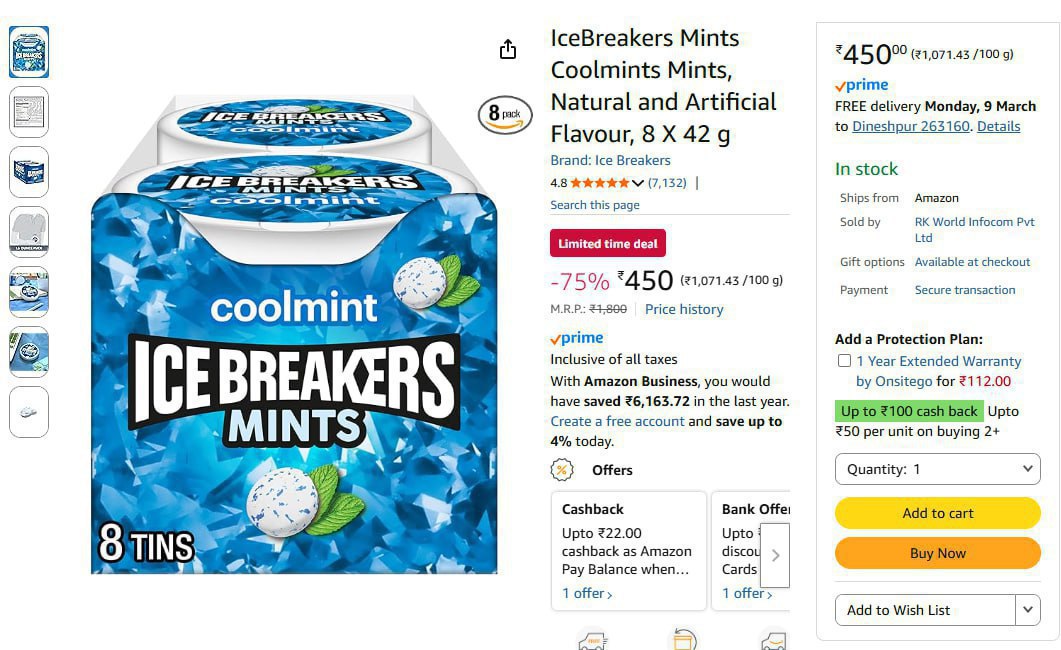The height and width of the screenshot is (650, 1061).
Task: Open the Brand: Ice Breakers link
Action: (610, 160)
